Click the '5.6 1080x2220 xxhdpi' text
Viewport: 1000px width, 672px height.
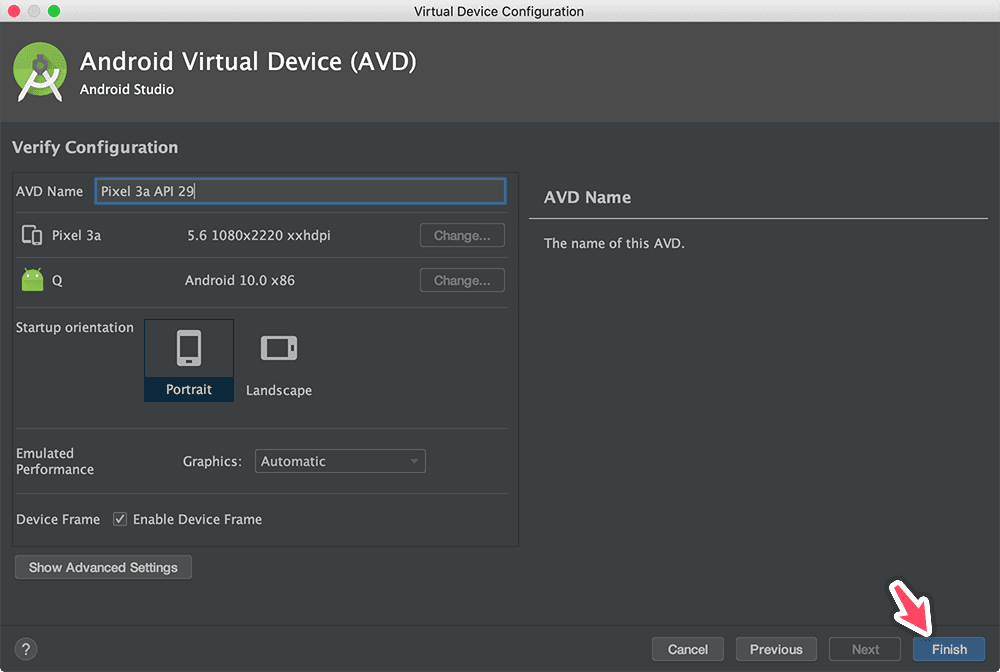pos(259,235)
